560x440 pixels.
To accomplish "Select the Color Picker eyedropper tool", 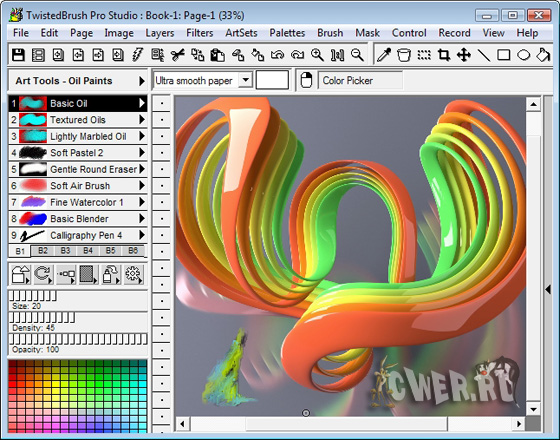I will [384, 55].
